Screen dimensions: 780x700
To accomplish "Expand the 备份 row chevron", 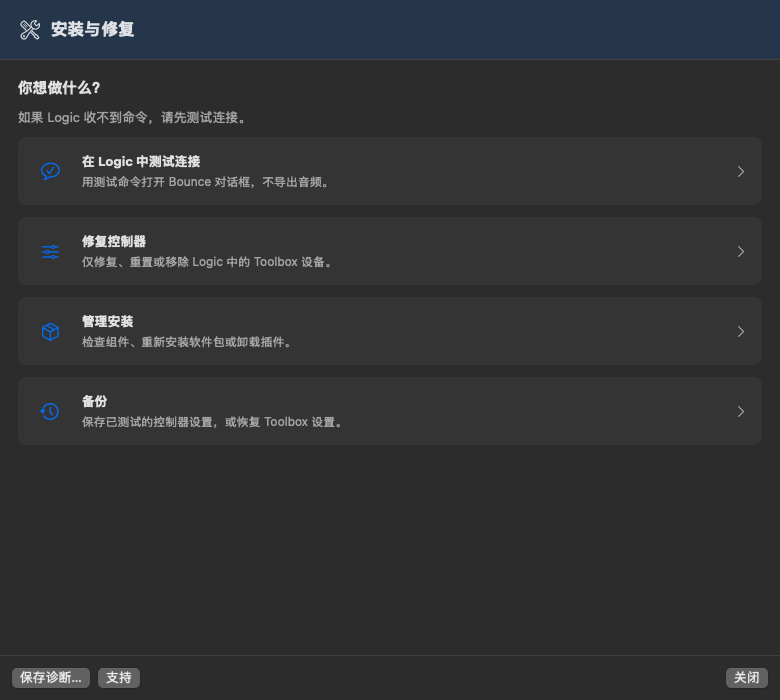I will tap(741, 411).
